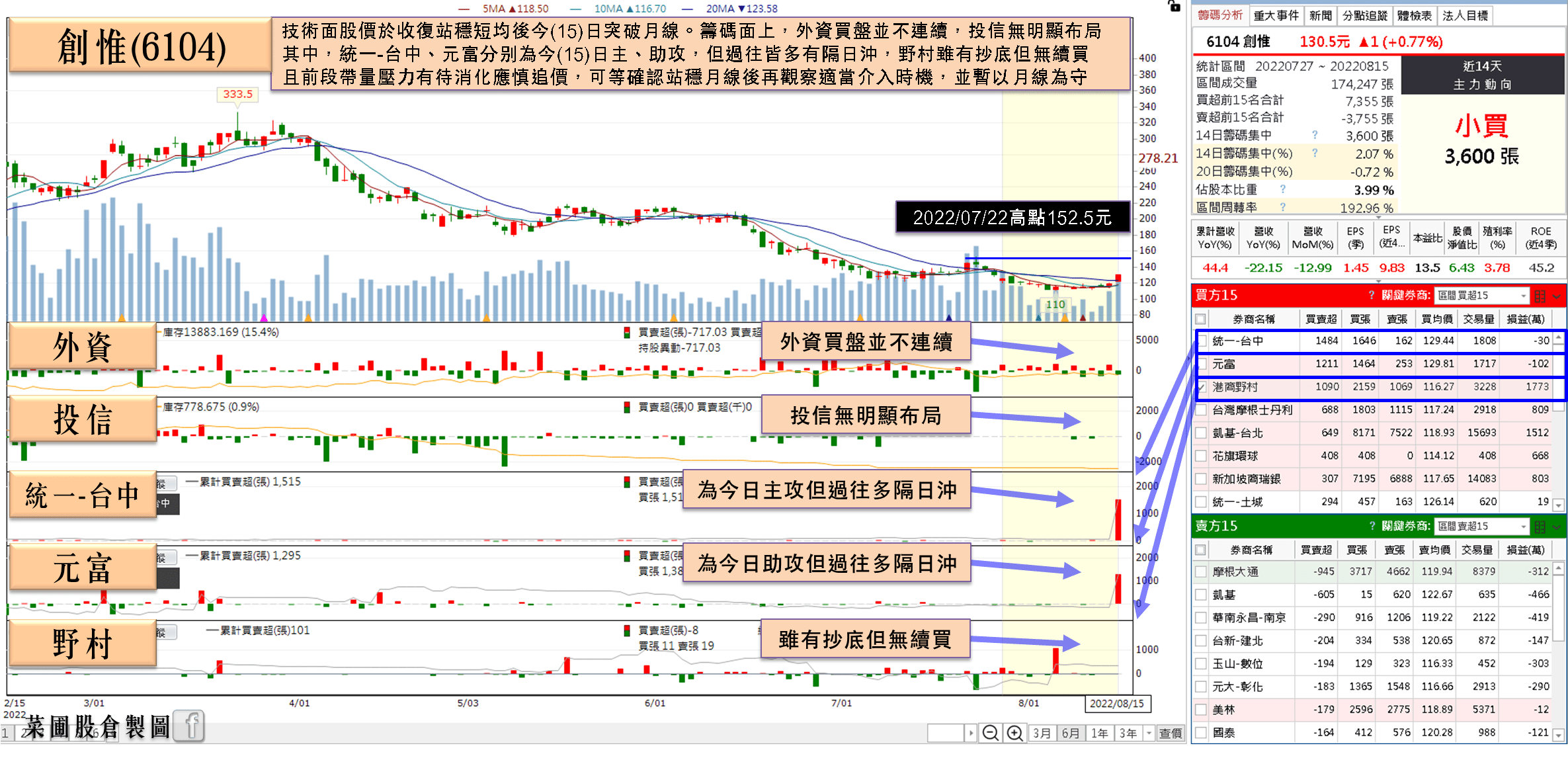
Task: Click the 2022/08/15 date marker
Action: (x=1117, y=703)
